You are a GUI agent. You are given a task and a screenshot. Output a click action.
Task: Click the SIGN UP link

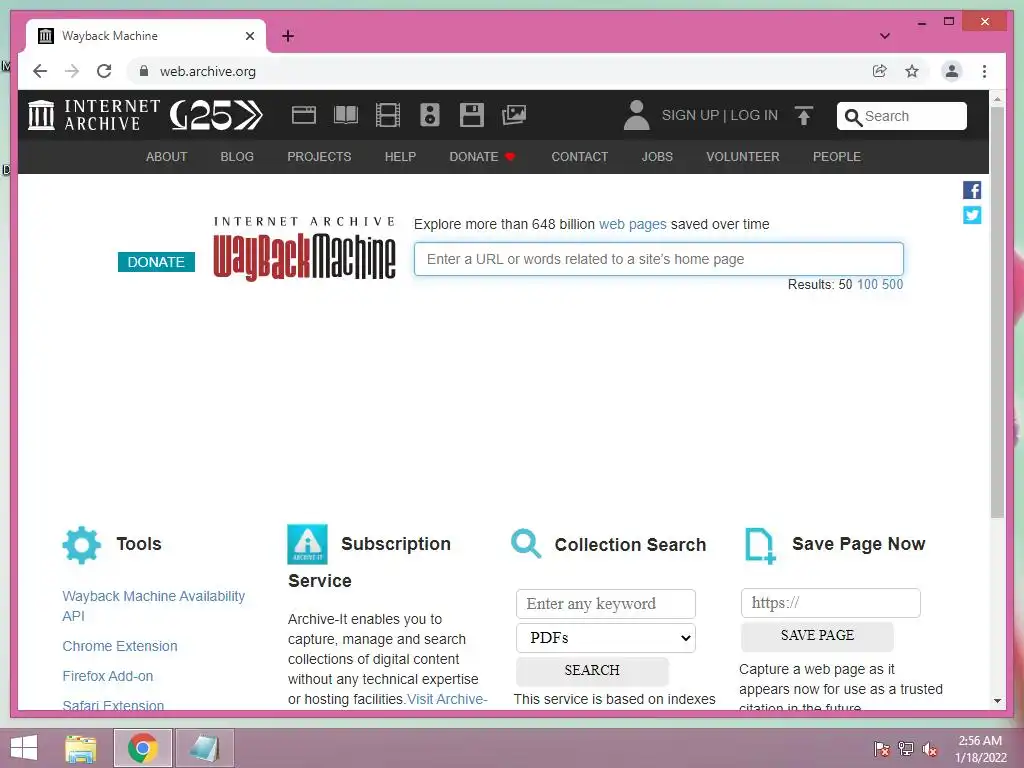(690, 116)
